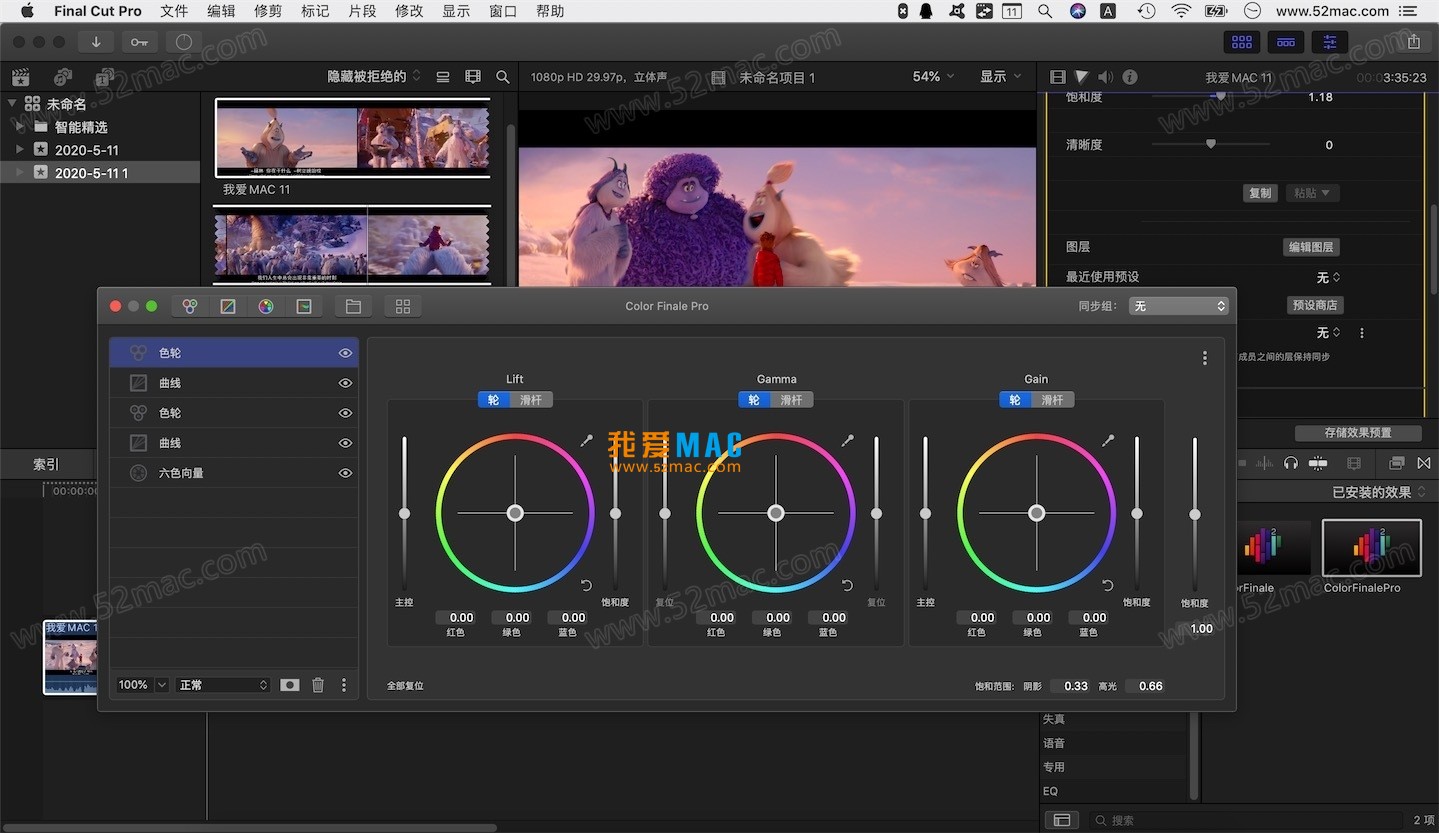The height and width of the screenshot is (833, 1439).
Task: Hide the first 曲线 layer
Action: (345, 383)
